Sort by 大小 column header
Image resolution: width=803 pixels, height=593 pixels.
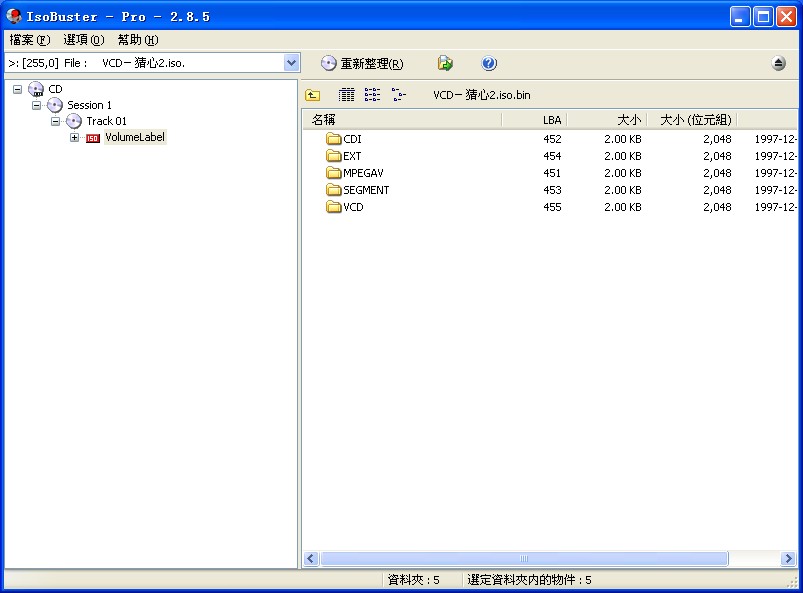click(x=607, y=120)
